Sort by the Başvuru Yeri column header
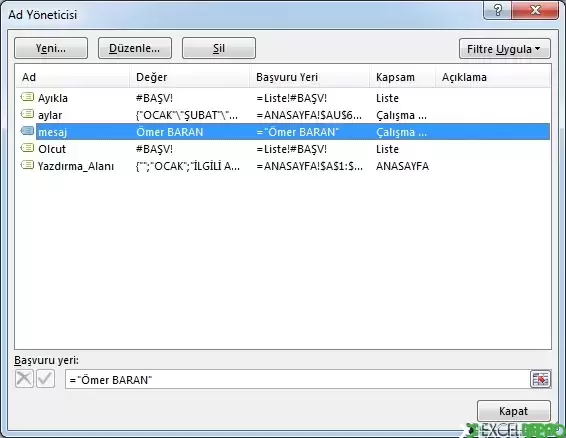 click(x=310, y=77)
